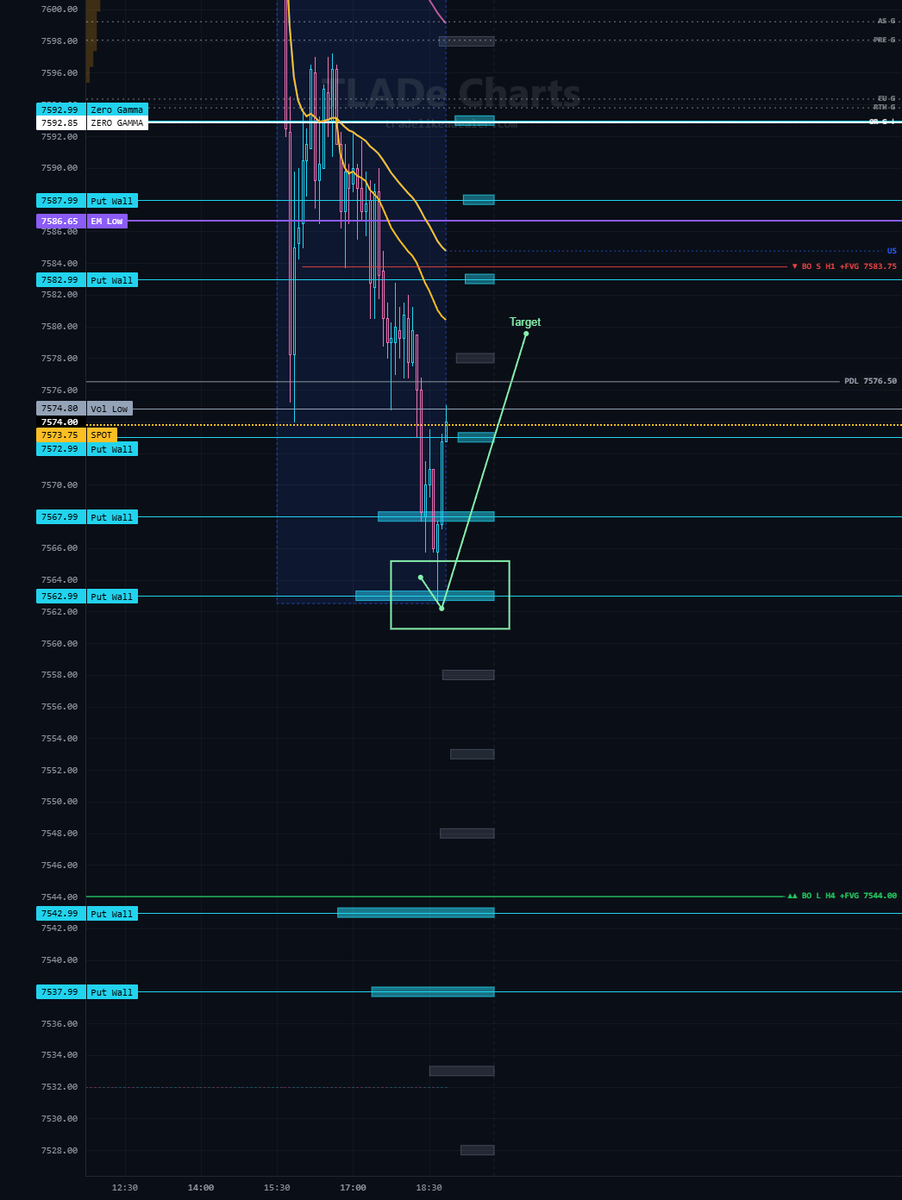902x1200 pixels.
Task: Select the white ZERO GAMMA tag at 7592.85
Action: point(117,123)
